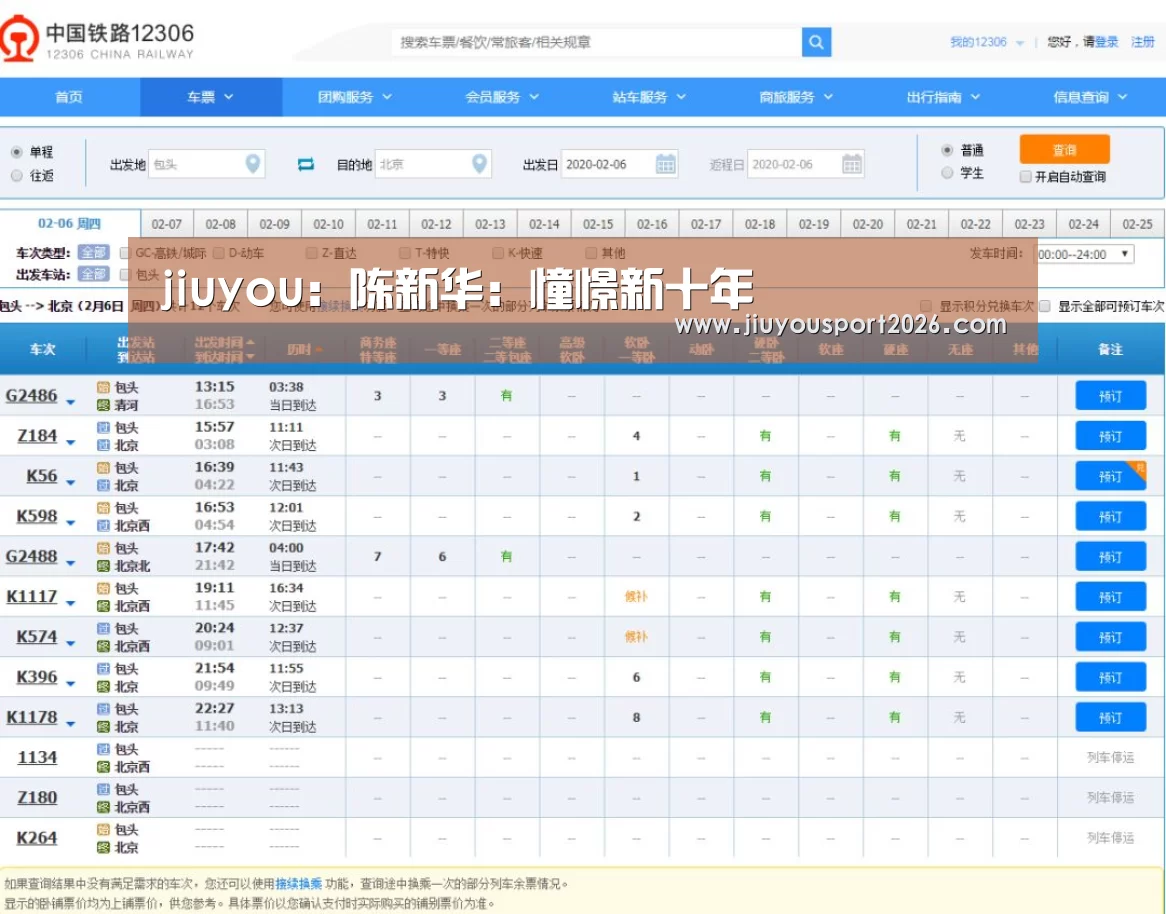Click 预订 button for train K1178
This screenshot has width=1166, height=914.
tap(1110, 718)
